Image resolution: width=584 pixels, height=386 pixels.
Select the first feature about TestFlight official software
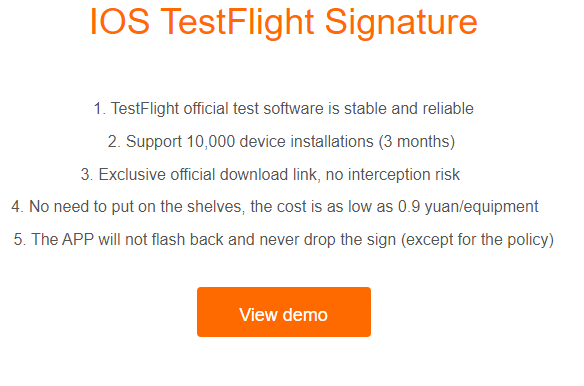point(283,109)
